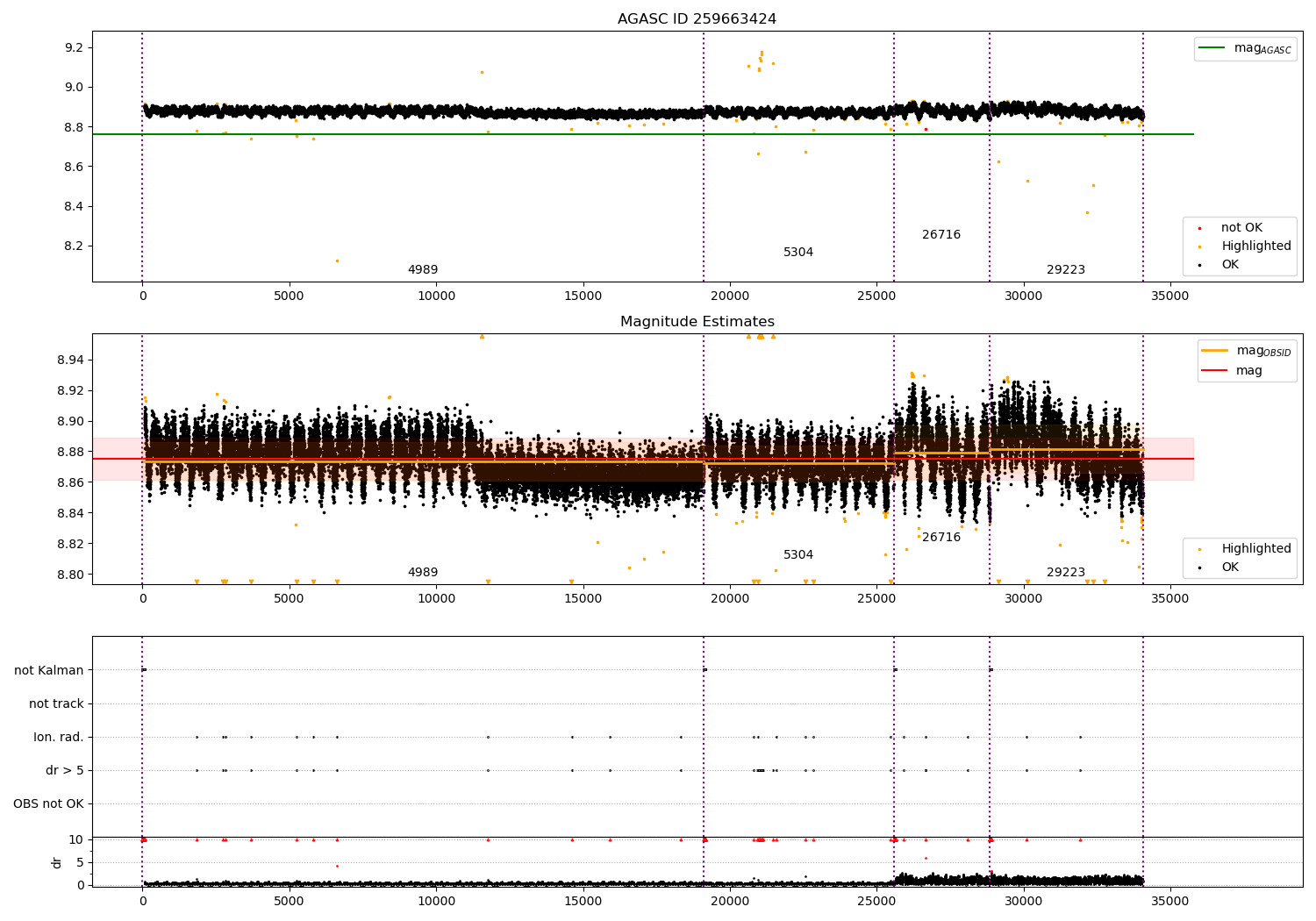This screenshot has height=921, width=1316.
Task: Click annotation '26716' in the Magnitude Estimates plot
Action: point(941,538)
